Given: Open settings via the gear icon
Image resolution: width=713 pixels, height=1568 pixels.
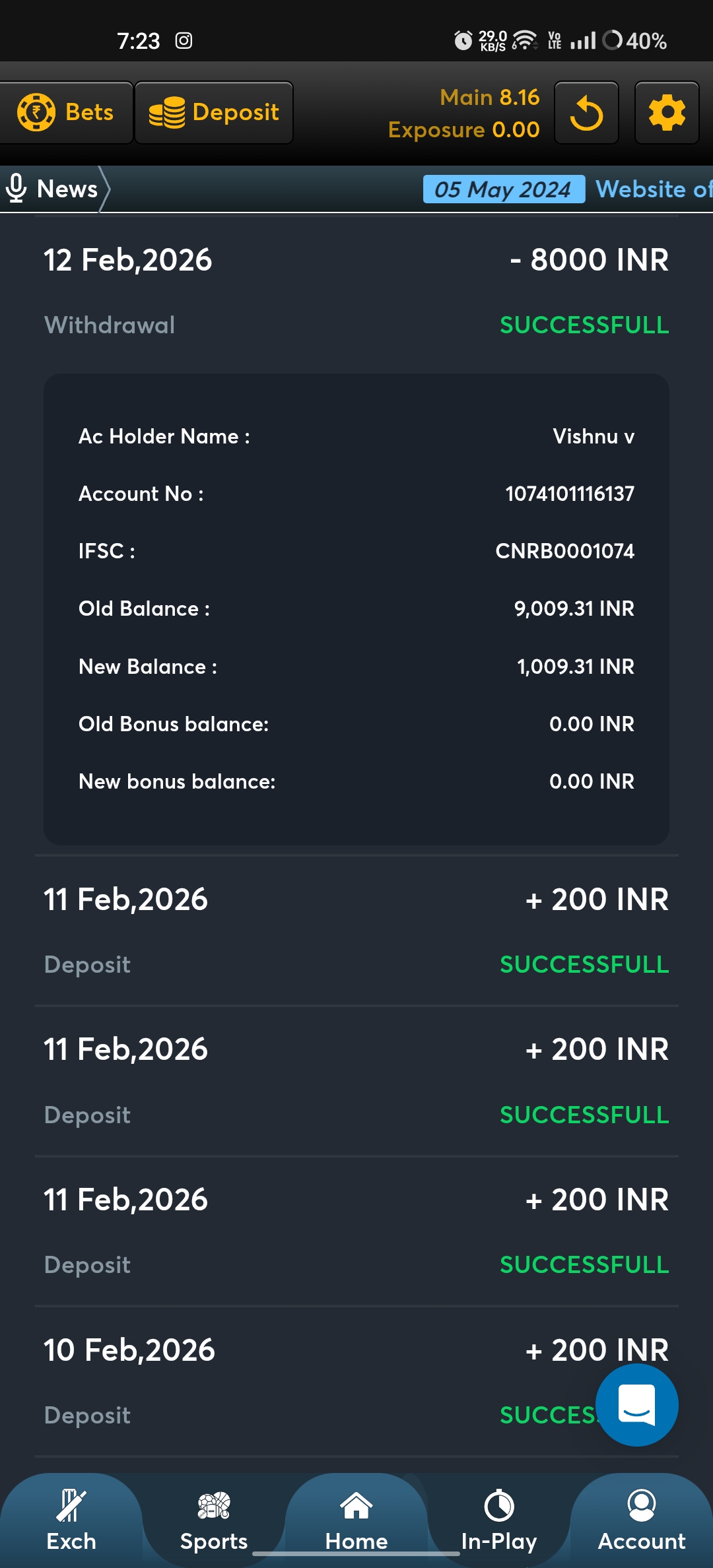Looking at the screenshot, I should tap(667, 113).
